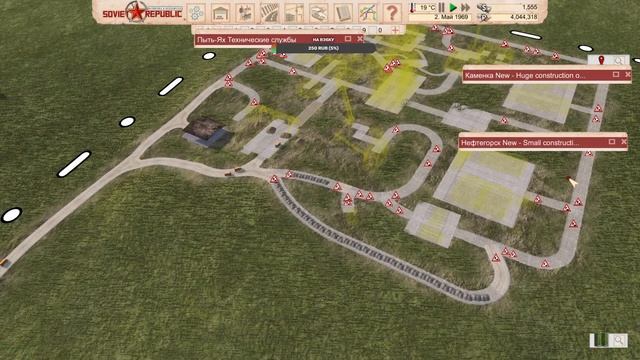Close the Пыть-Ях Технические службы window
640x360 pixels.
pyautogui.click(x=360, y=39)
